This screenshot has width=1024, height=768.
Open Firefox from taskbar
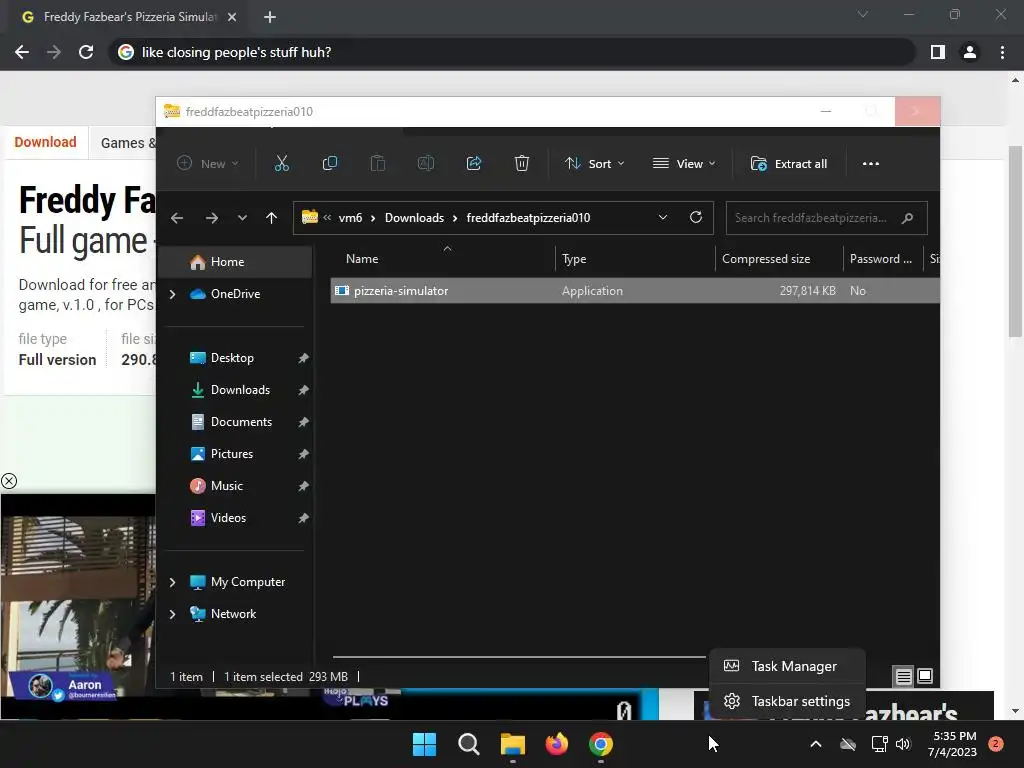pyautogui.click(x=556, y=744)
